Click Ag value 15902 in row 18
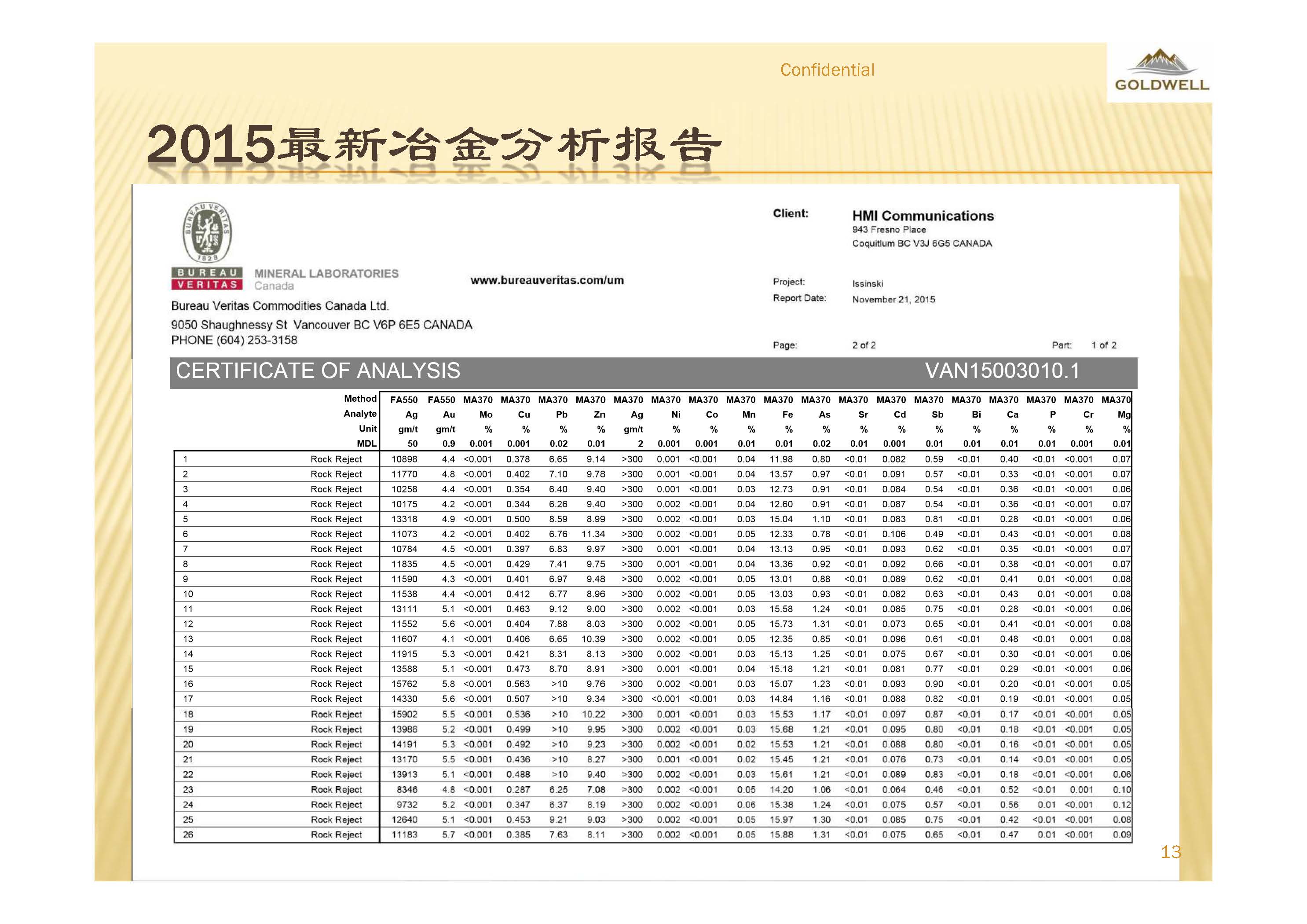 click(404, 715)
